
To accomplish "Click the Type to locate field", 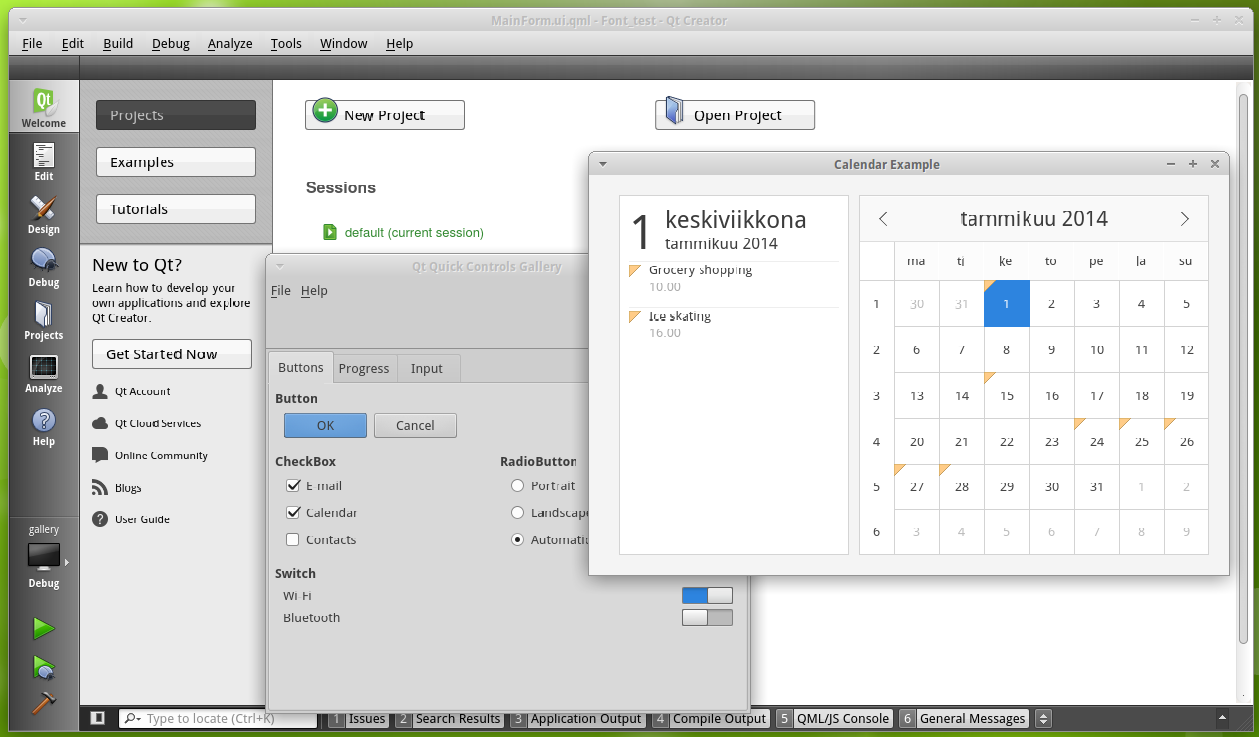I will click(x=217, y=719).
